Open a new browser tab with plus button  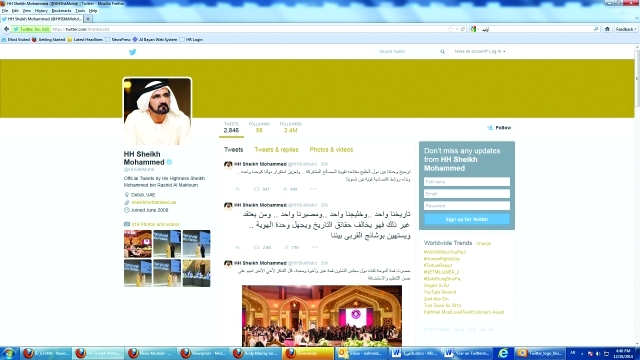(x=88, y=19)
